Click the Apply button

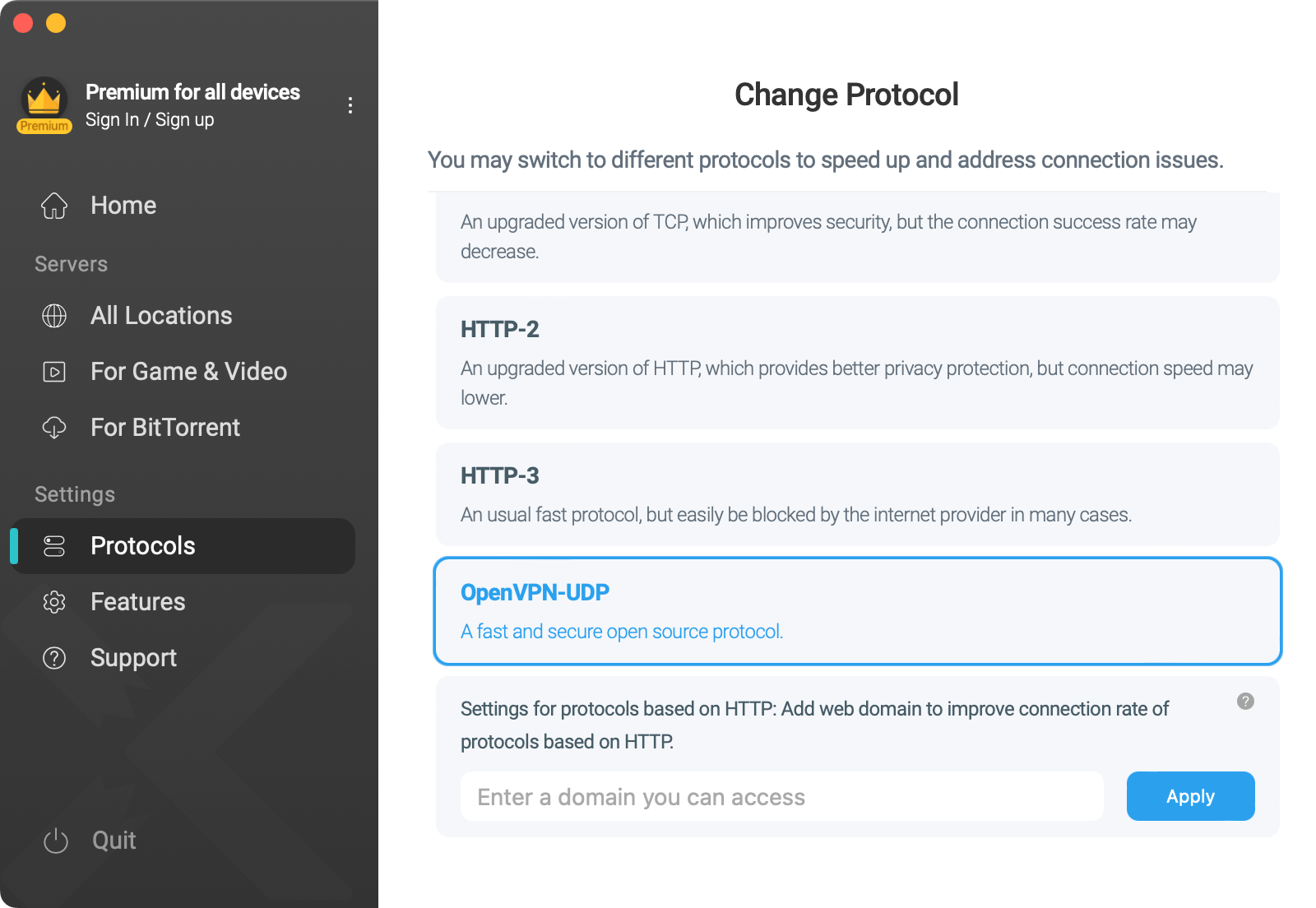point(1190,796)
